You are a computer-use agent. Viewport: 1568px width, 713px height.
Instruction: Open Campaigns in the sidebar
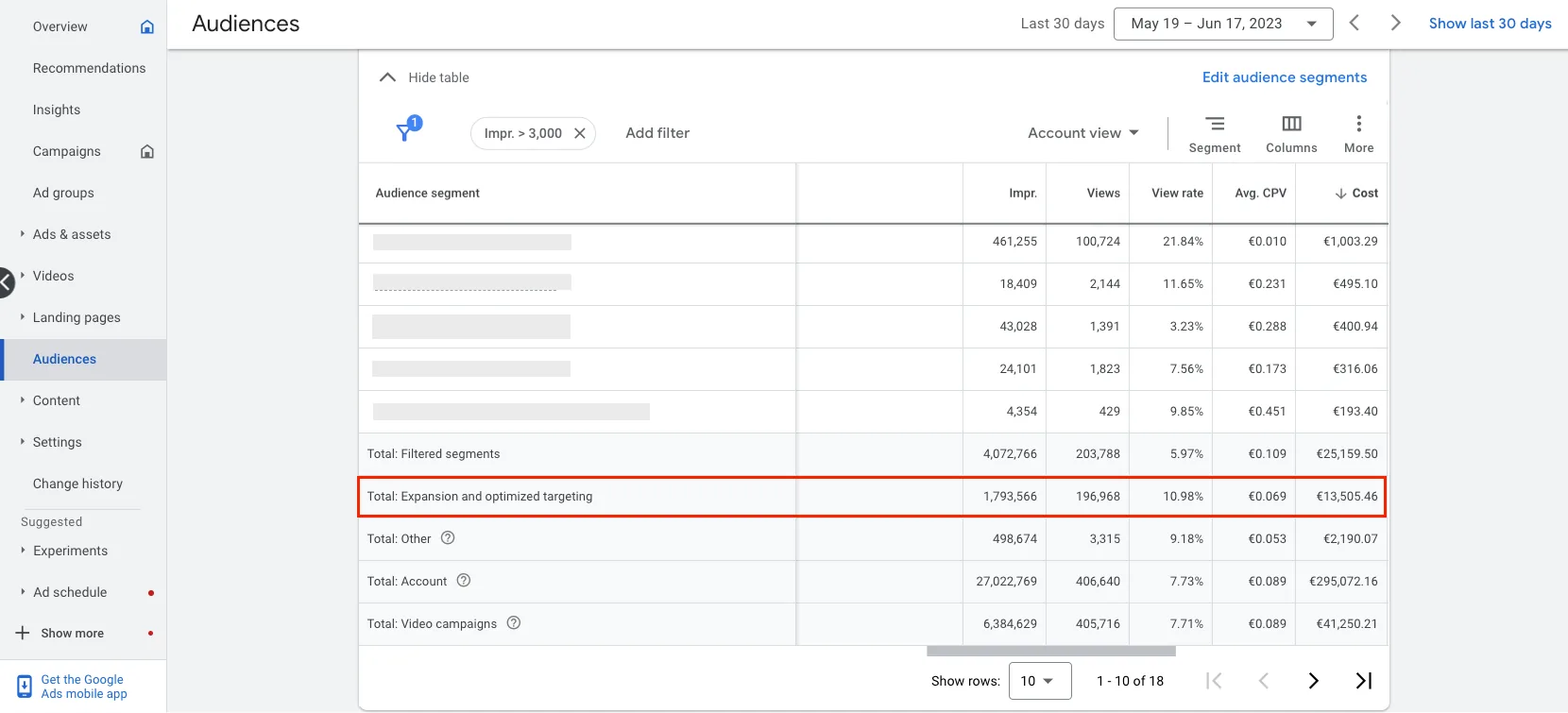(66, 151)
